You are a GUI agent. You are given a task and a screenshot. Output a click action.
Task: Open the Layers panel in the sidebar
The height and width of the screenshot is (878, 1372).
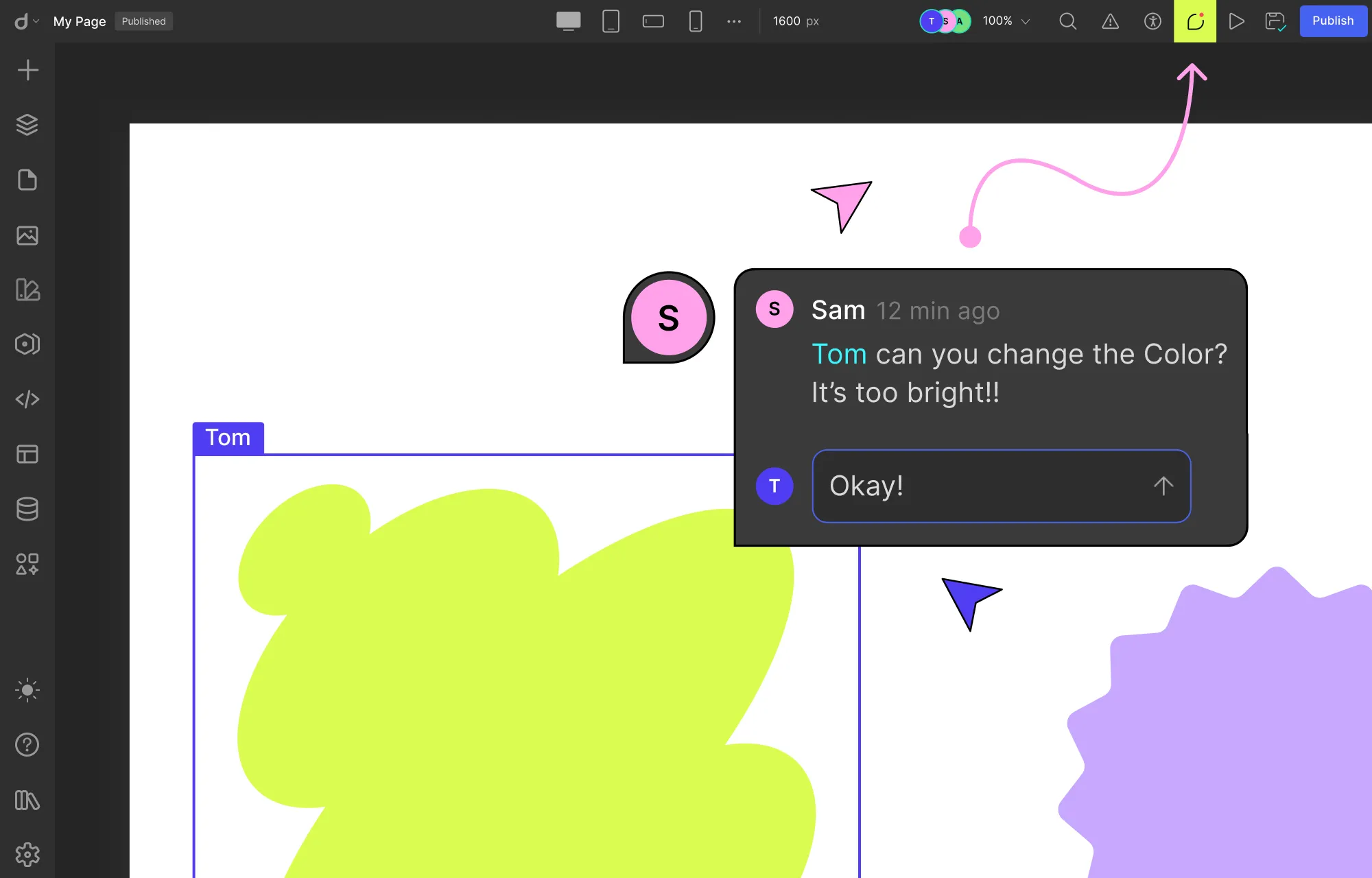pyautogui.click(x=27, y=124)
